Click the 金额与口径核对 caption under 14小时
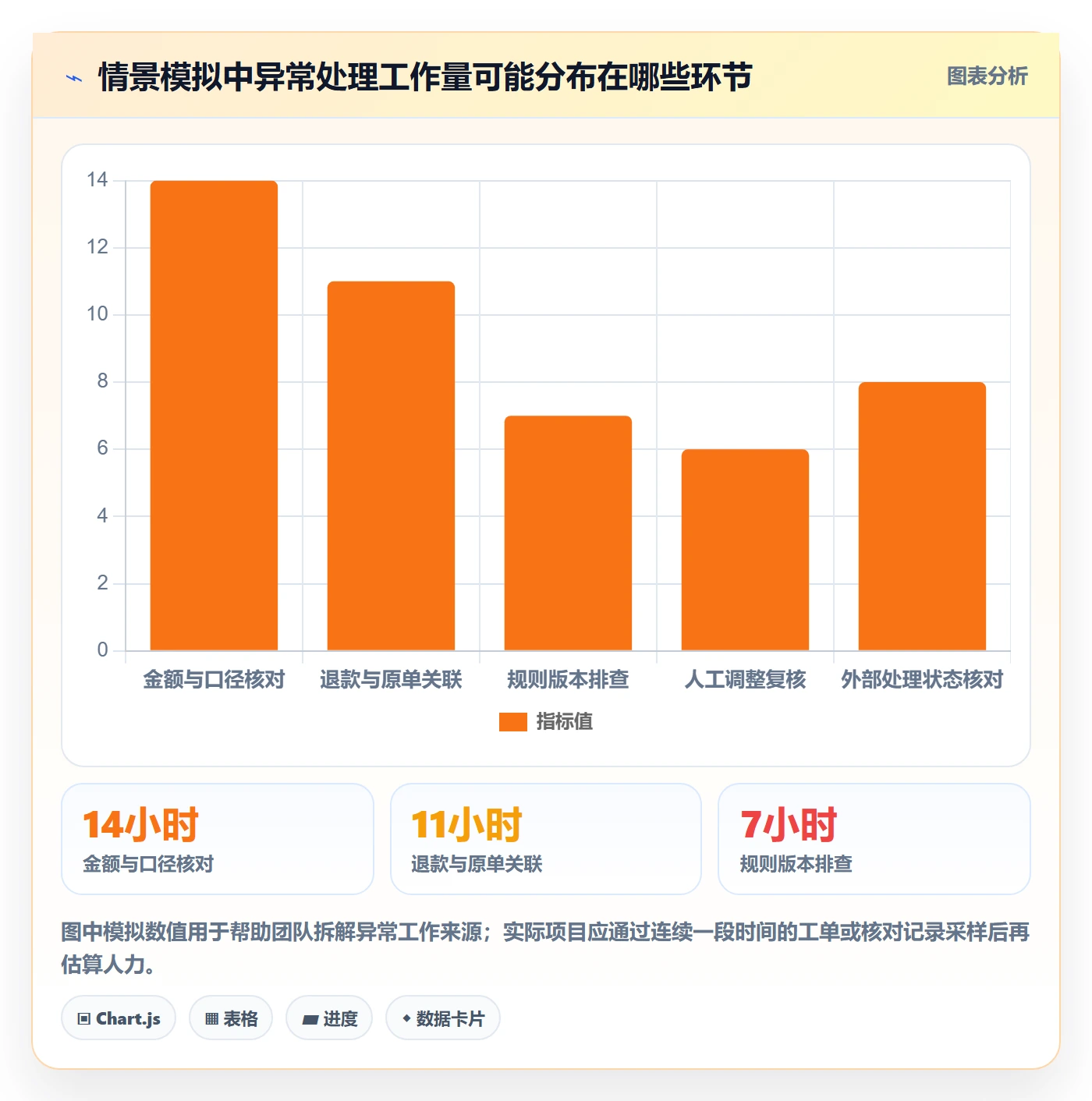 [x=148, y=864]
